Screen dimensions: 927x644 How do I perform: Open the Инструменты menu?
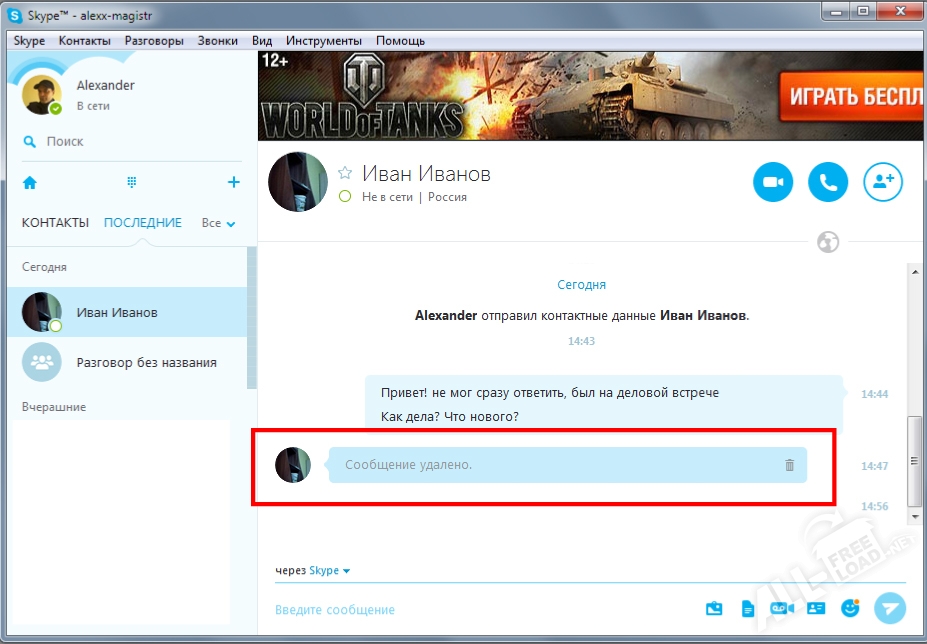[x=323, y=41]
